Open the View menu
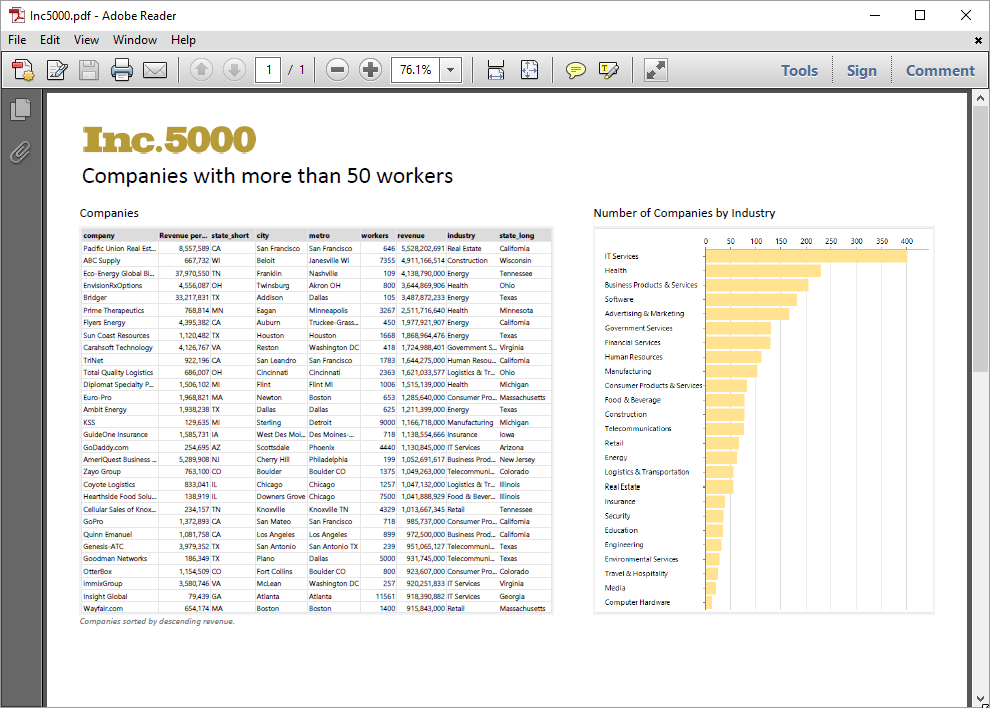 pos(86,40)
